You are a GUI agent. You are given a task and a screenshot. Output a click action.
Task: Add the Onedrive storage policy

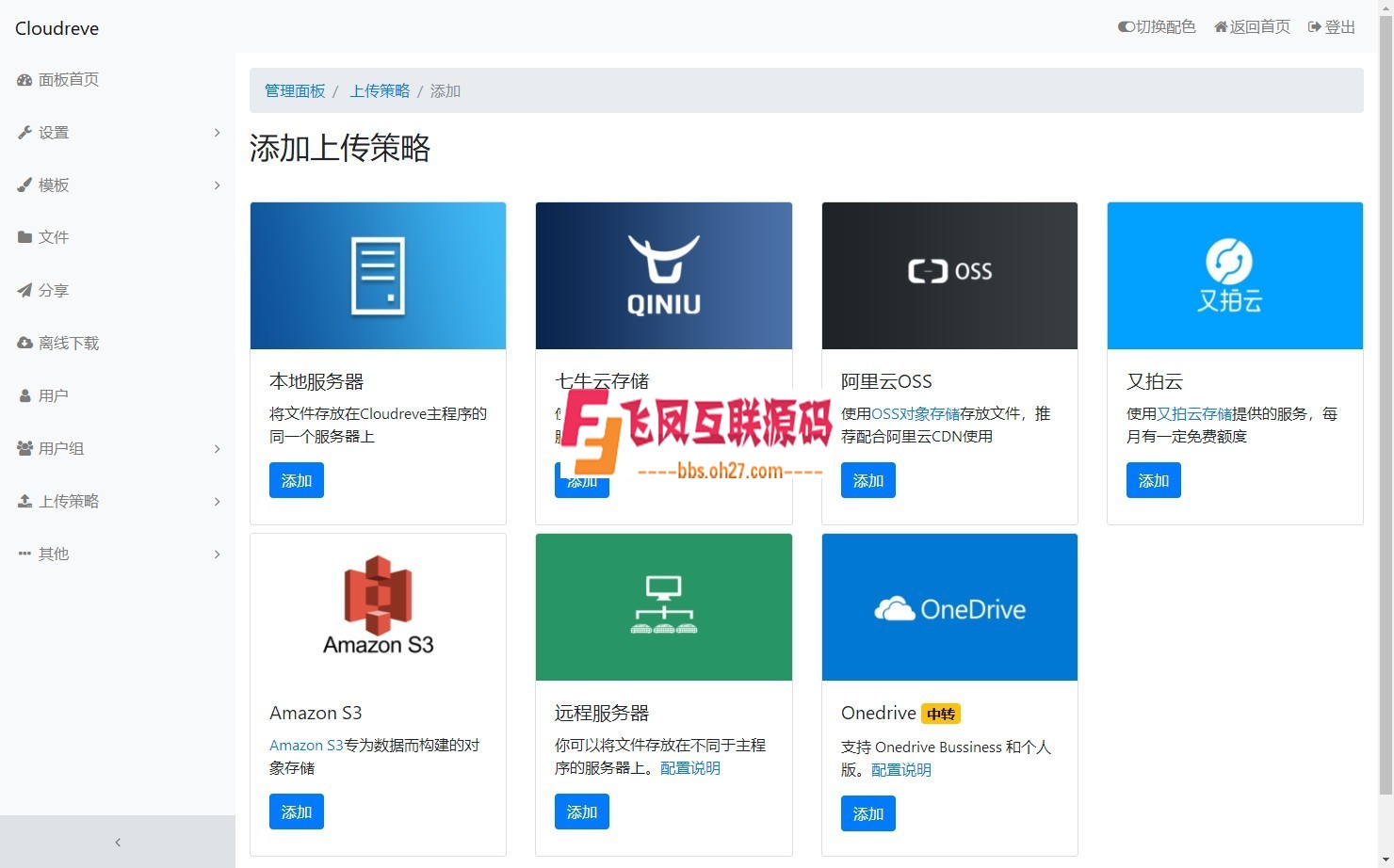coord(868,813)
